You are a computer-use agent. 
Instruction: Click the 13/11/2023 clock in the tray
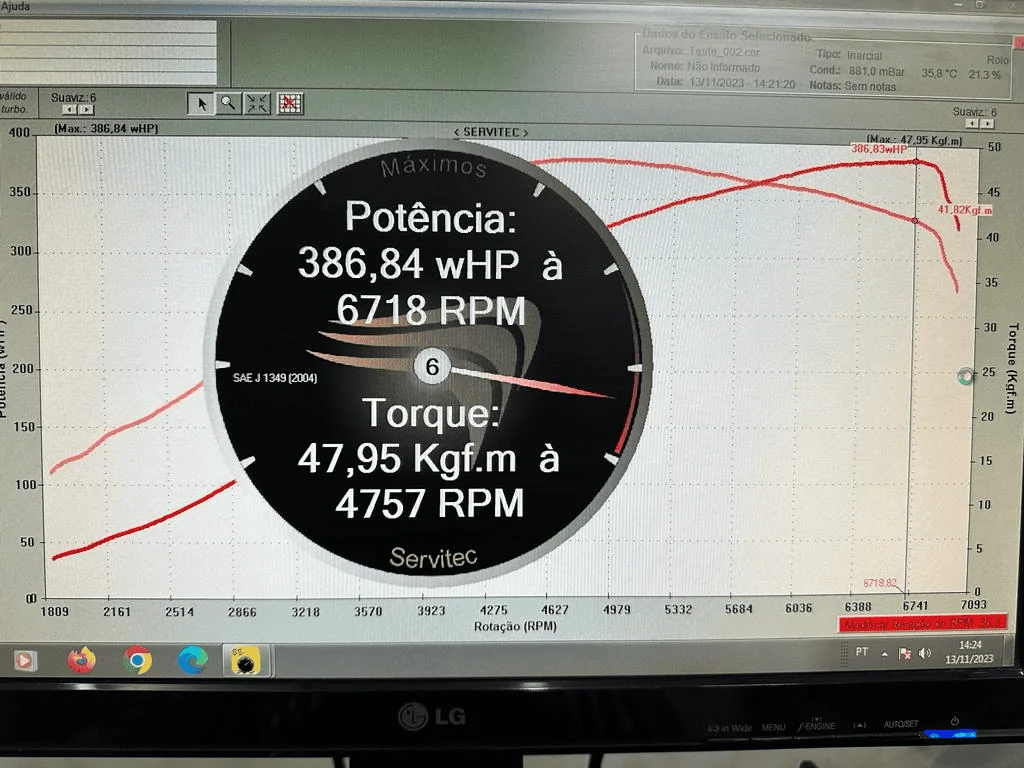[968, 658]
